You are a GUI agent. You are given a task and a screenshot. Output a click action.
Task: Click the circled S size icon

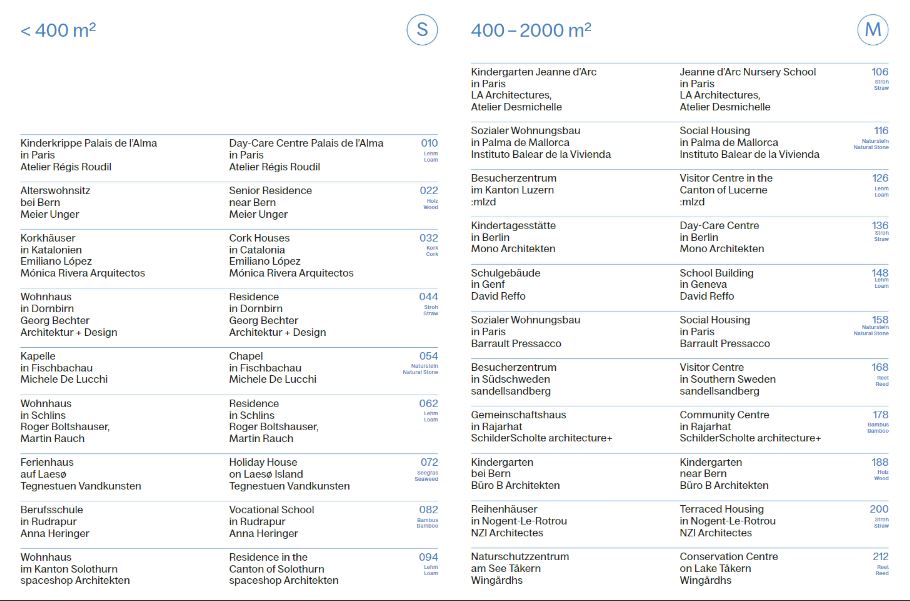[423, 30]
